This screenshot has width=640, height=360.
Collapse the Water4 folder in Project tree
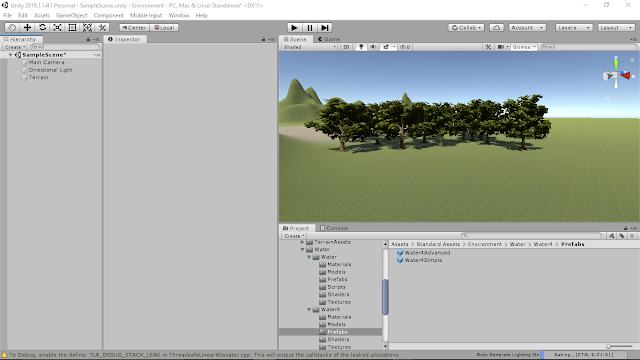tap(309, 309)
